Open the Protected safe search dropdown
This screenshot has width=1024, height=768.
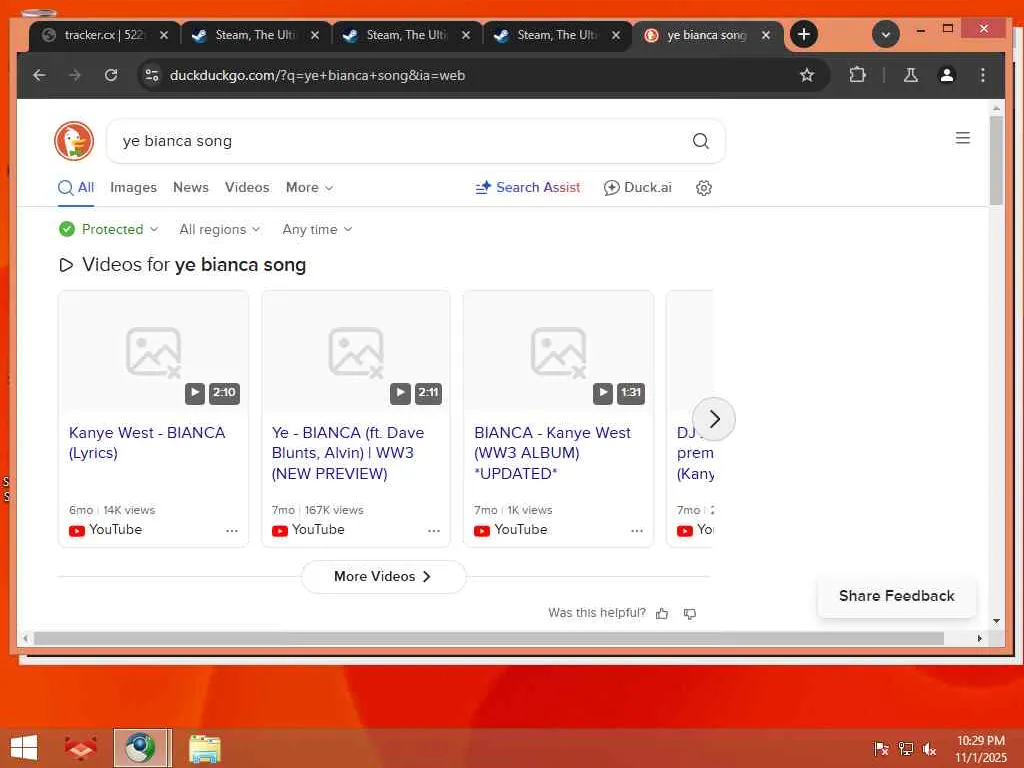point(108,229)
